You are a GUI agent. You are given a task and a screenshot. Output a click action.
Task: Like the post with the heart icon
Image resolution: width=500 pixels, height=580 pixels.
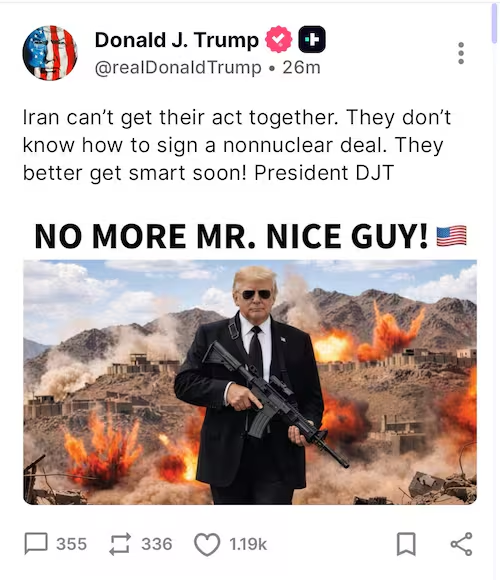pyautogui.click(x=207, y=544)
